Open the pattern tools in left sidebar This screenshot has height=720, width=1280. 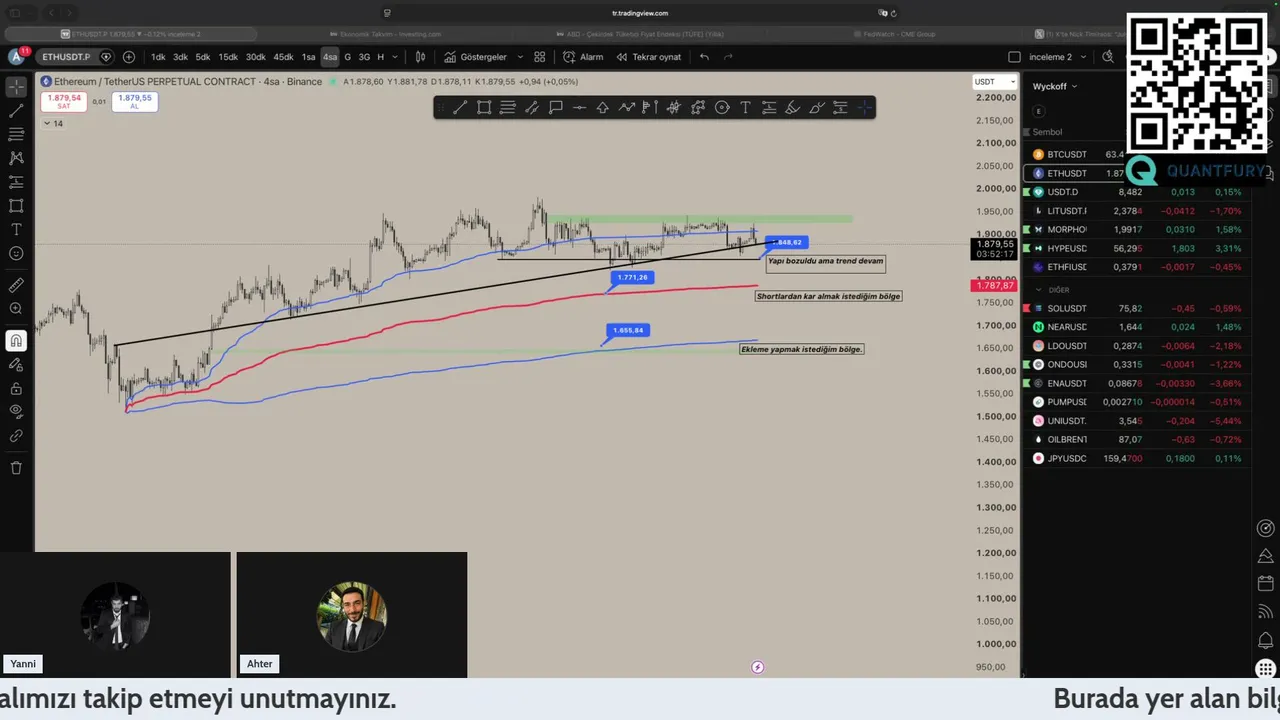tap(16, 158)
